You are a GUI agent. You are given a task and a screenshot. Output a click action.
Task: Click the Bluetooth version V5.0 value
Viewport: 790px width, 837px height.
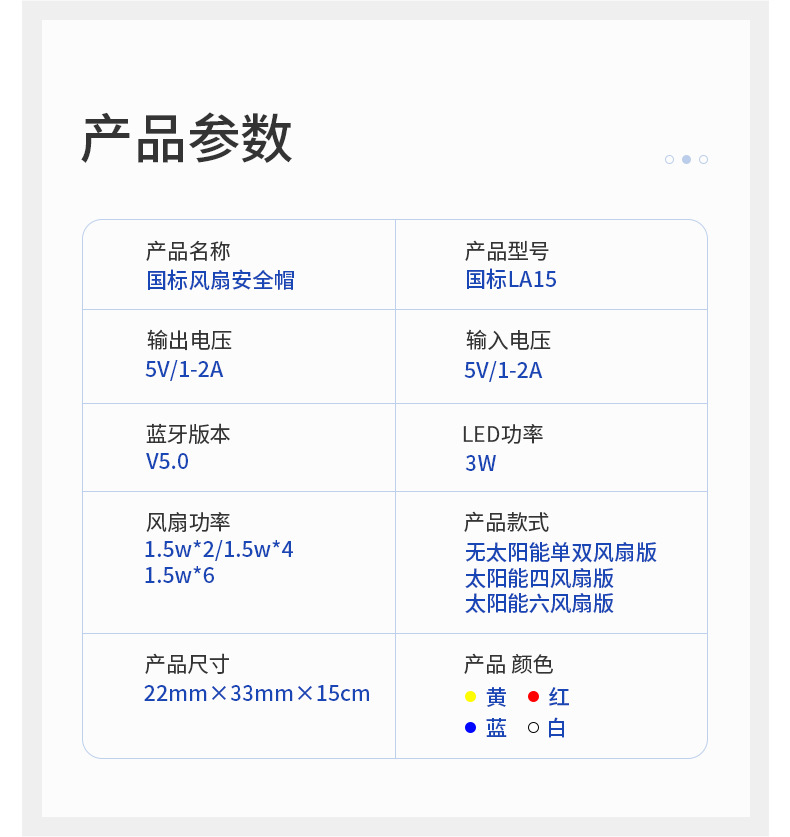(167, 462)
